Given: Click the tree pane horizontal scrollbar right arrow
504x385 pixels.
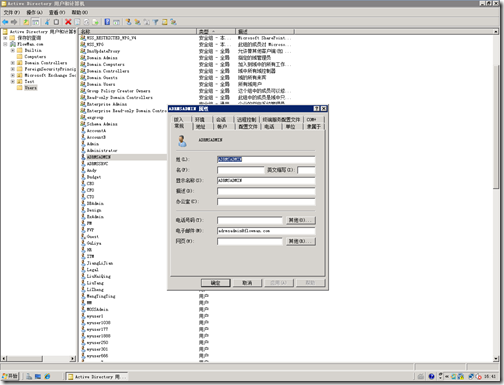Looking at the screenshot, I should (73, 359).
